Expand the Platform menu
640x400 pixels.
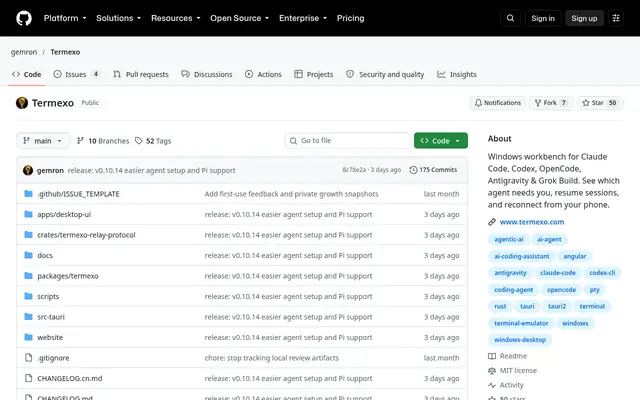65,18
